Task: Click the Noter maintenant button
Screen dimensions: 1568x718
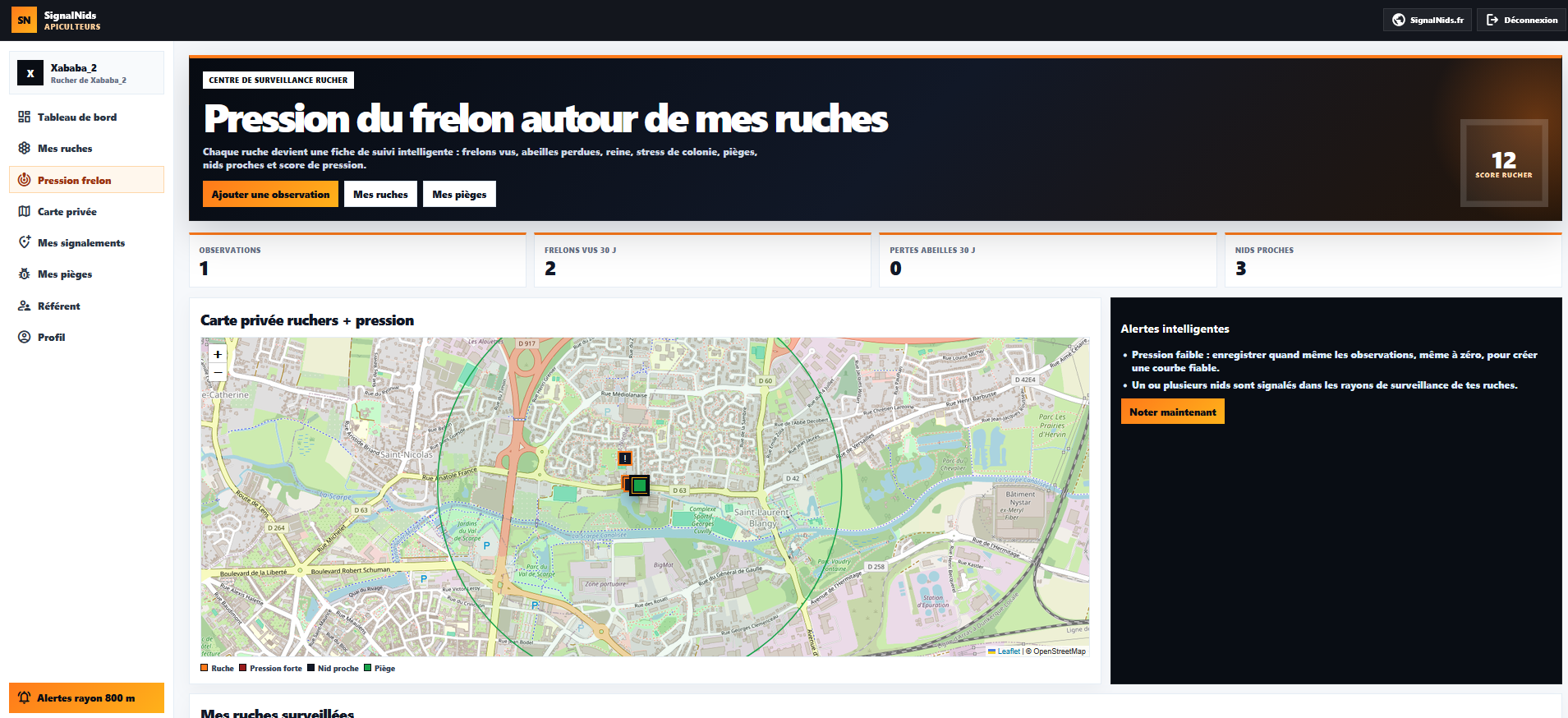Action: click(x=1172, y=412)
